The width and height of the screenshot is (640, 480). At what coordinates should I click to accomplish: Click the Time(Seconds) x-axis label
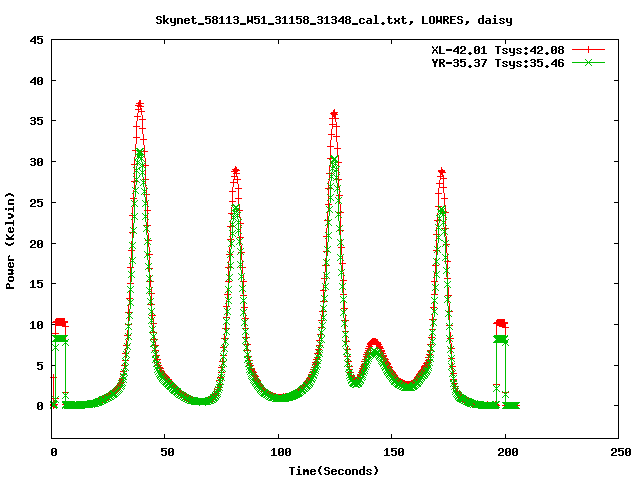coord(334,471)
